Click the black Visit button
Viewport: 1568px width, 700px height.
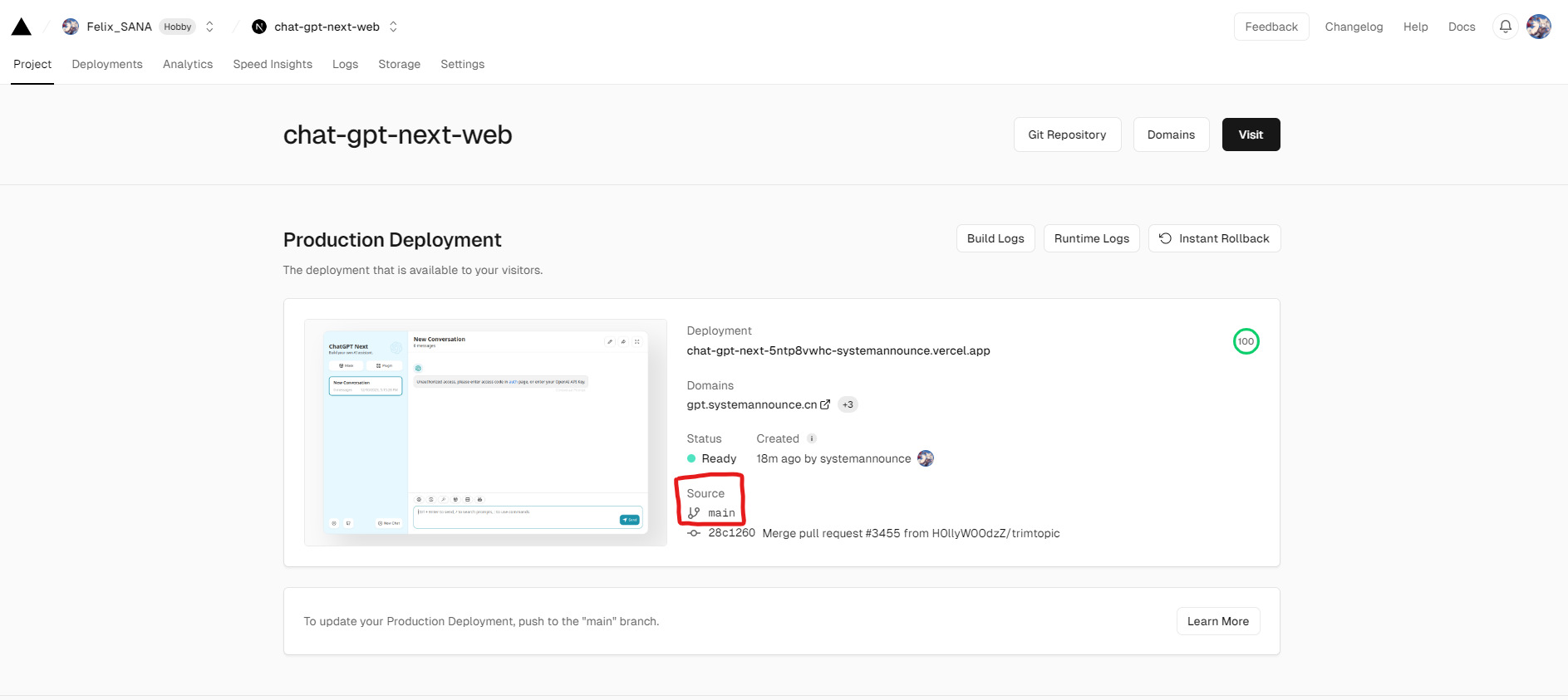coord(1251,135)
